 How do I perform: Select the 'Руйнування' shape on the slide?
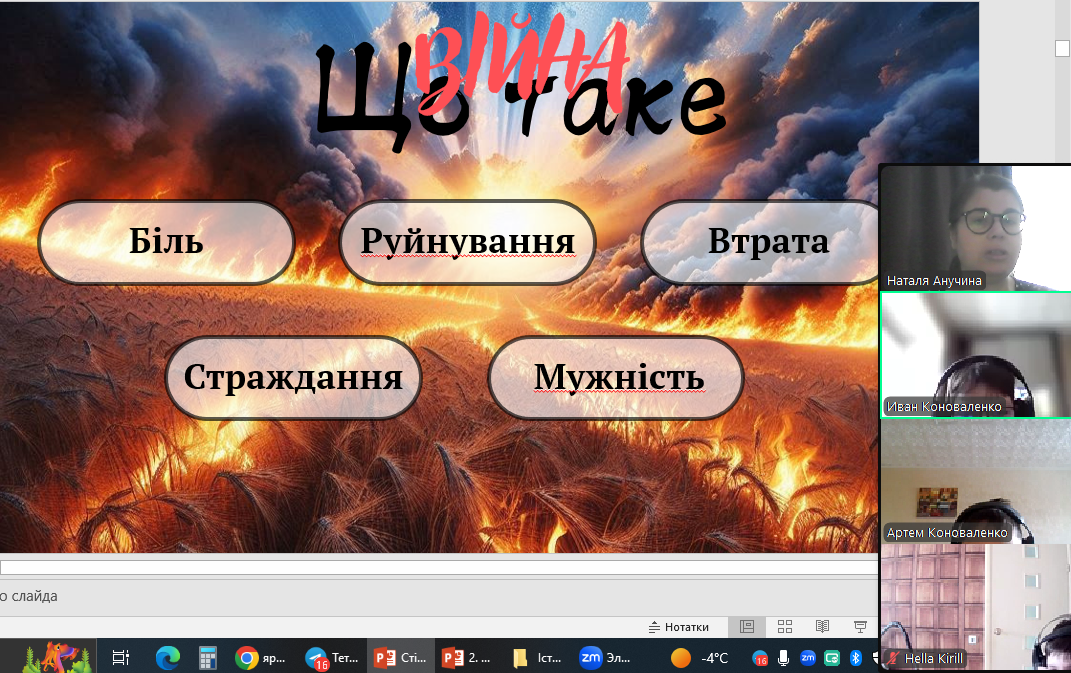coord(468,242)
